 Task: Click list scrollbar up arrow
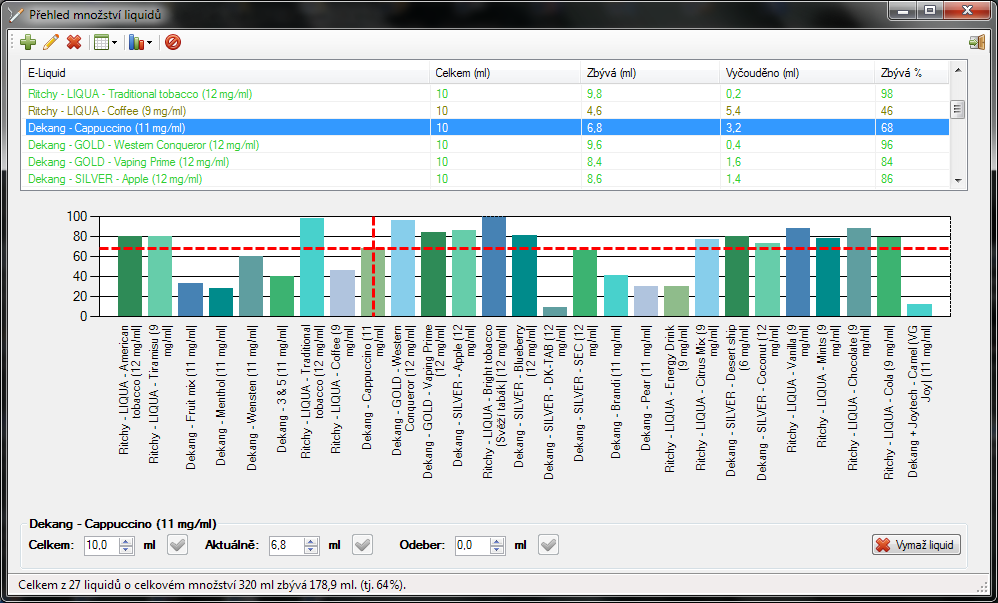tap(958, 69)
